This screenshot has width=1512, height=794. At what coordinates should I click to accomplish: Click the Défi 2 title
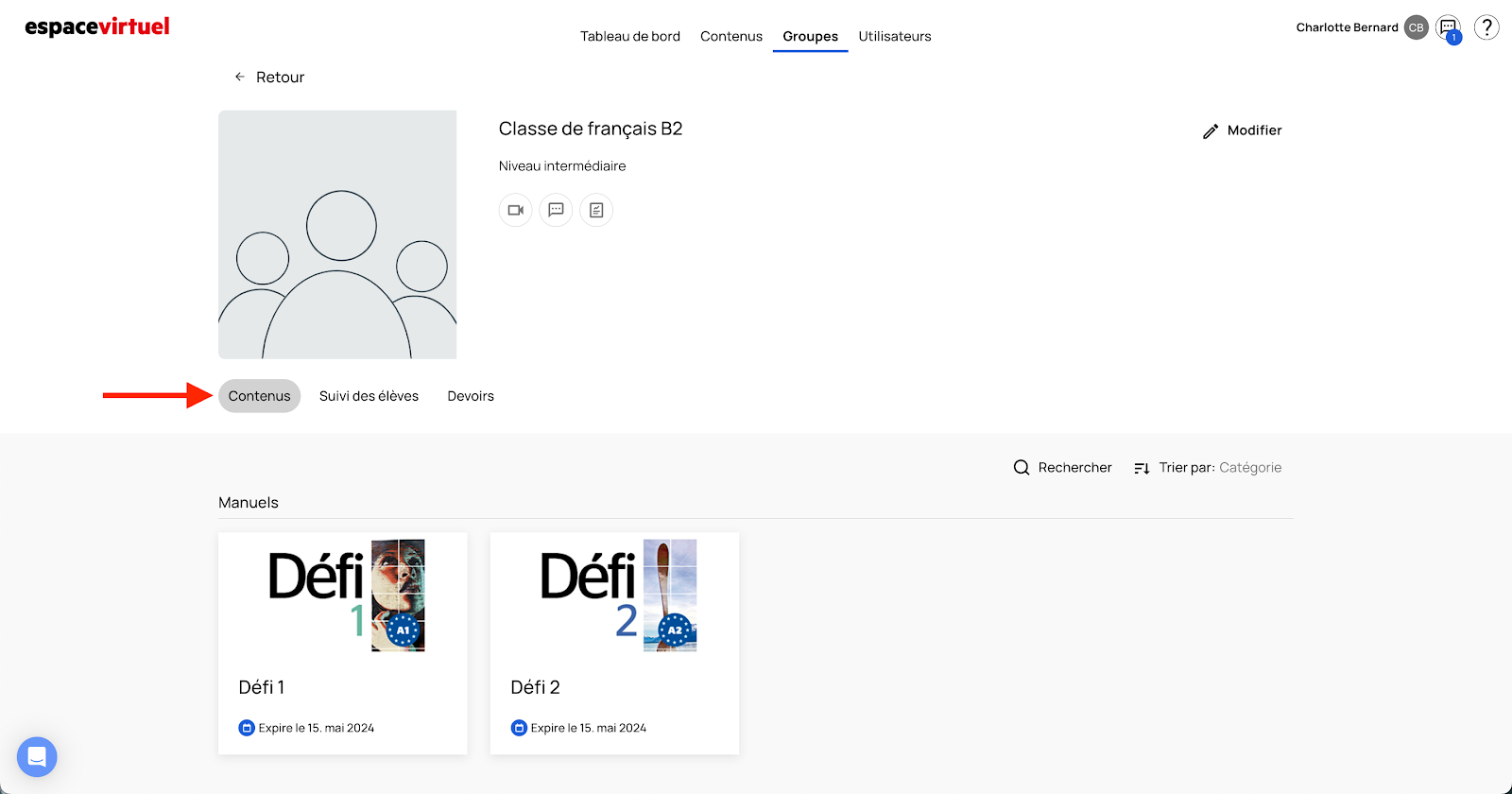536,687
